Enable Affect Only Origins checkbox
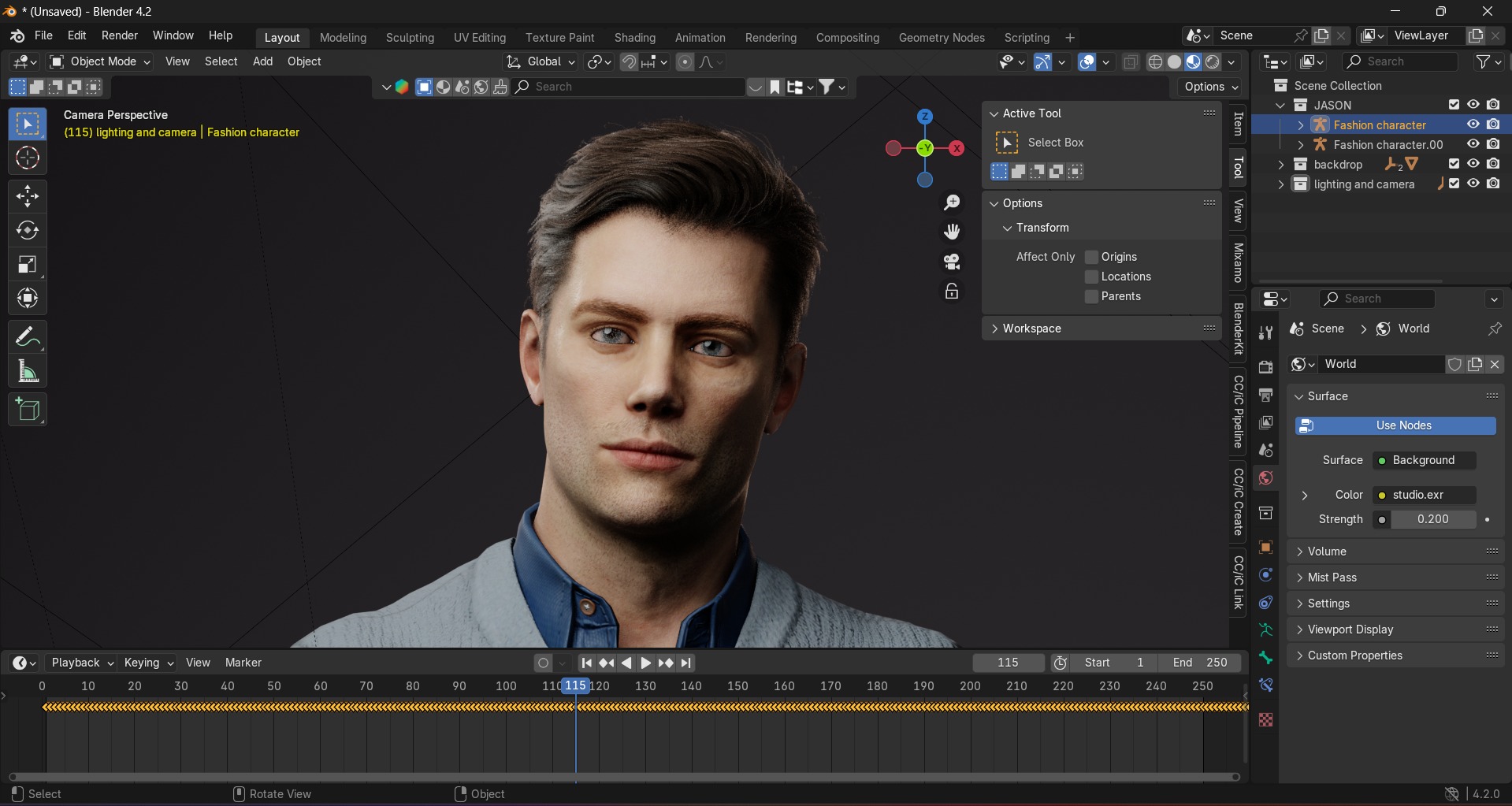The image size is (1512, 806). pyautogui.click(x=1091, y=257)
